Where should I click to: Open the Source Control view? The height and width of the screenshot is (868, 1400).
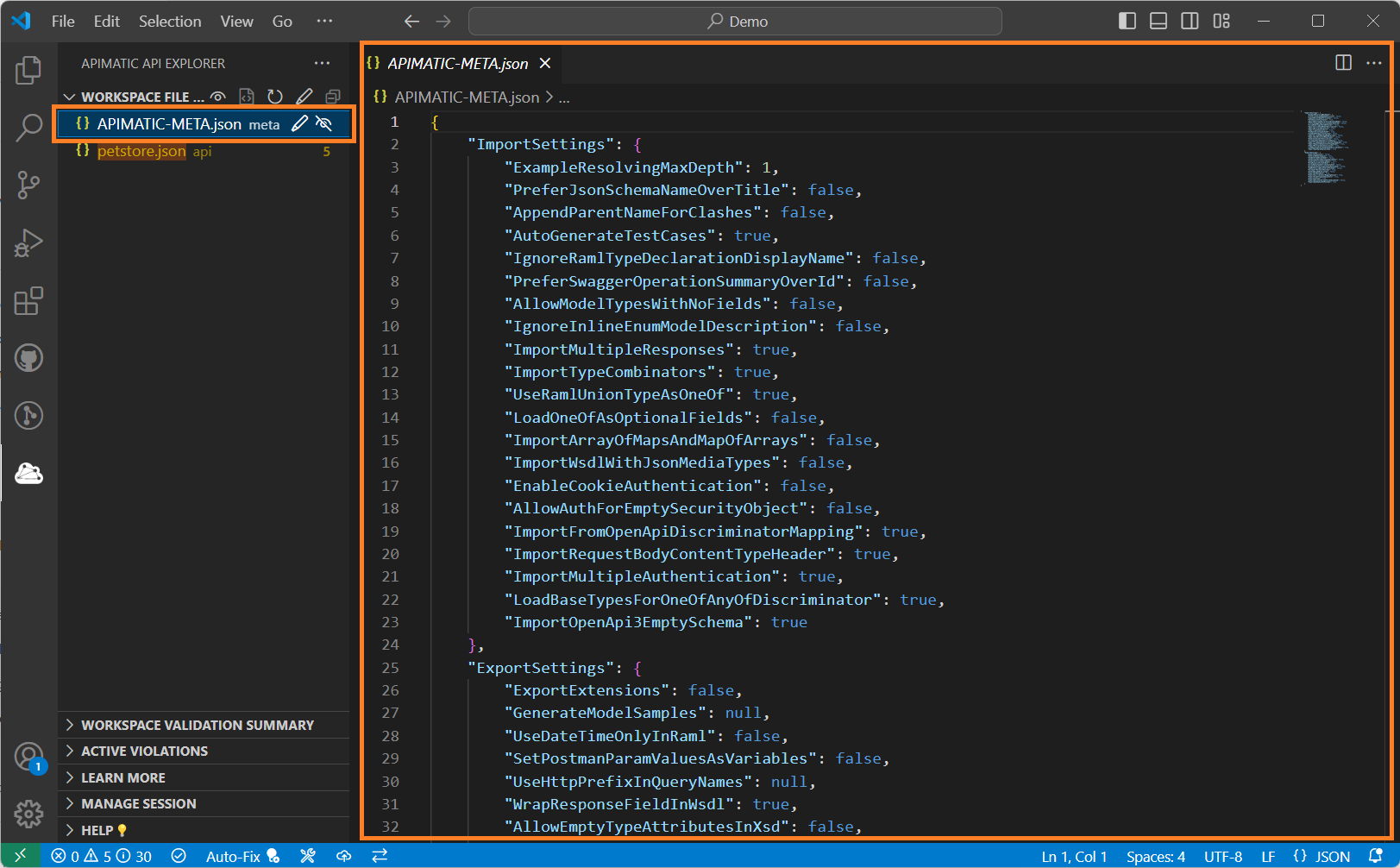(x=28, y=185)
